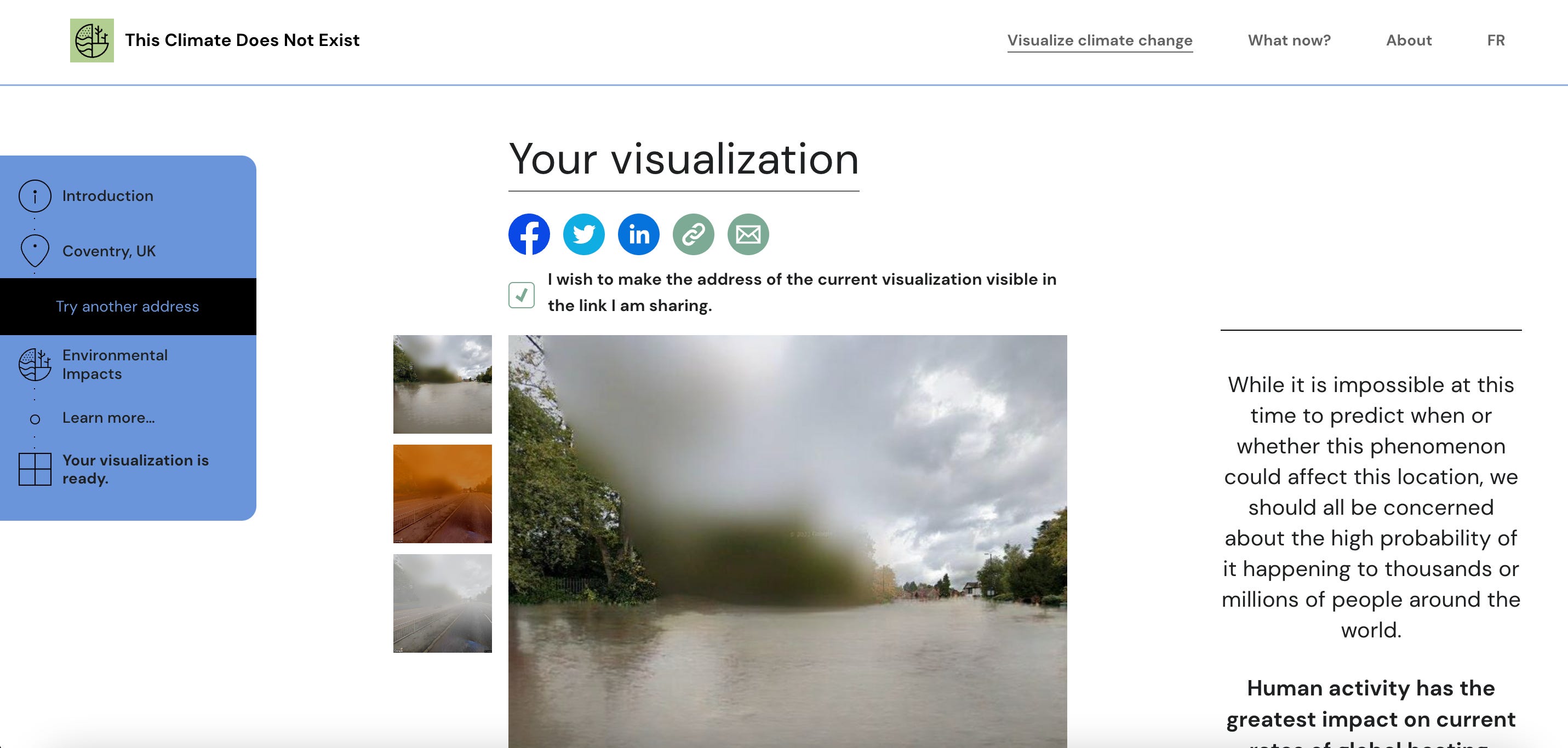Click the site logo icon
The height and width of the screenshot is (748, 1568).
92,40
